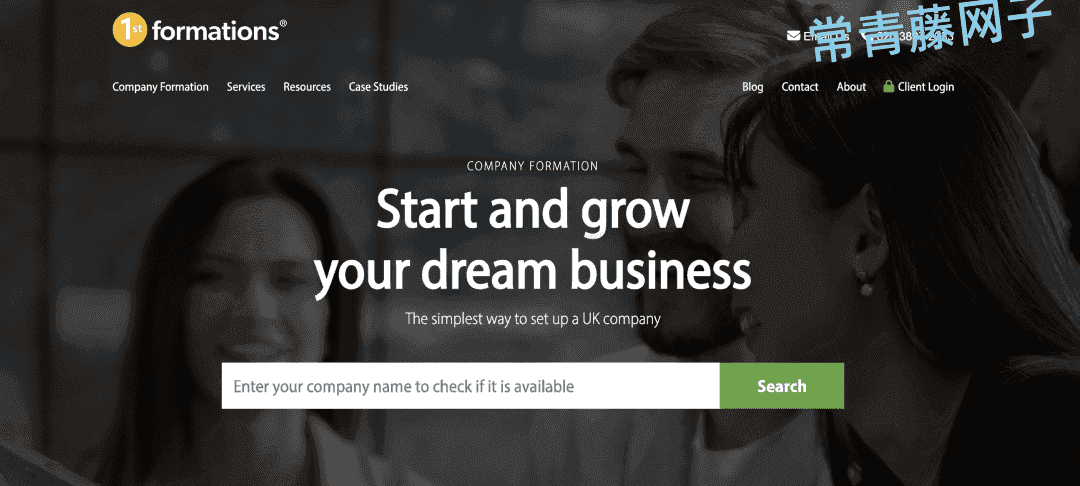The image size is (1080, 486).
Task: Navigate to the About page
Action: pos(851,87)
